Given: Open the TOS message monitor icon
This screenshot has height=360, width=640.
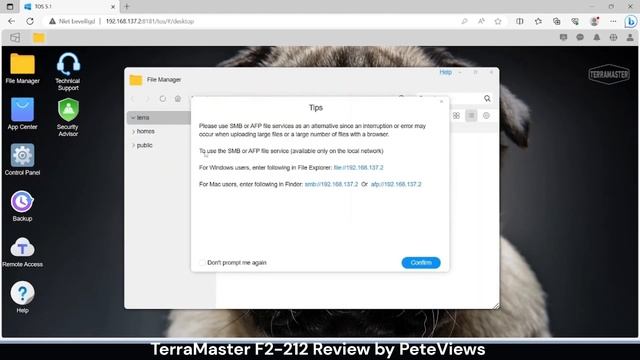Looking at the screenshot, I should (x=563, y=37).
